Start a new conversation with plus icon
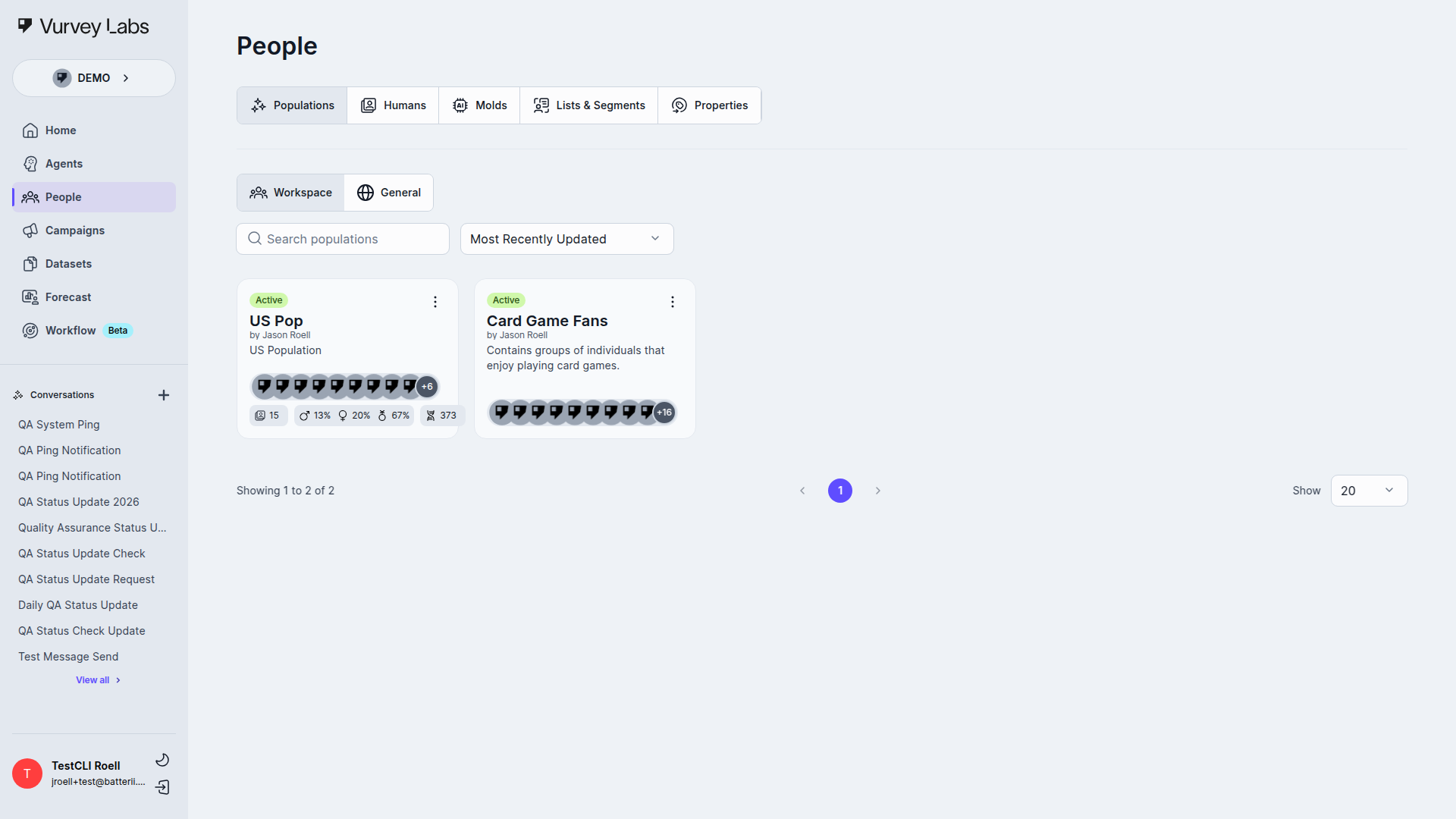This screenshot has height=819, width=1456. (164, 395)
